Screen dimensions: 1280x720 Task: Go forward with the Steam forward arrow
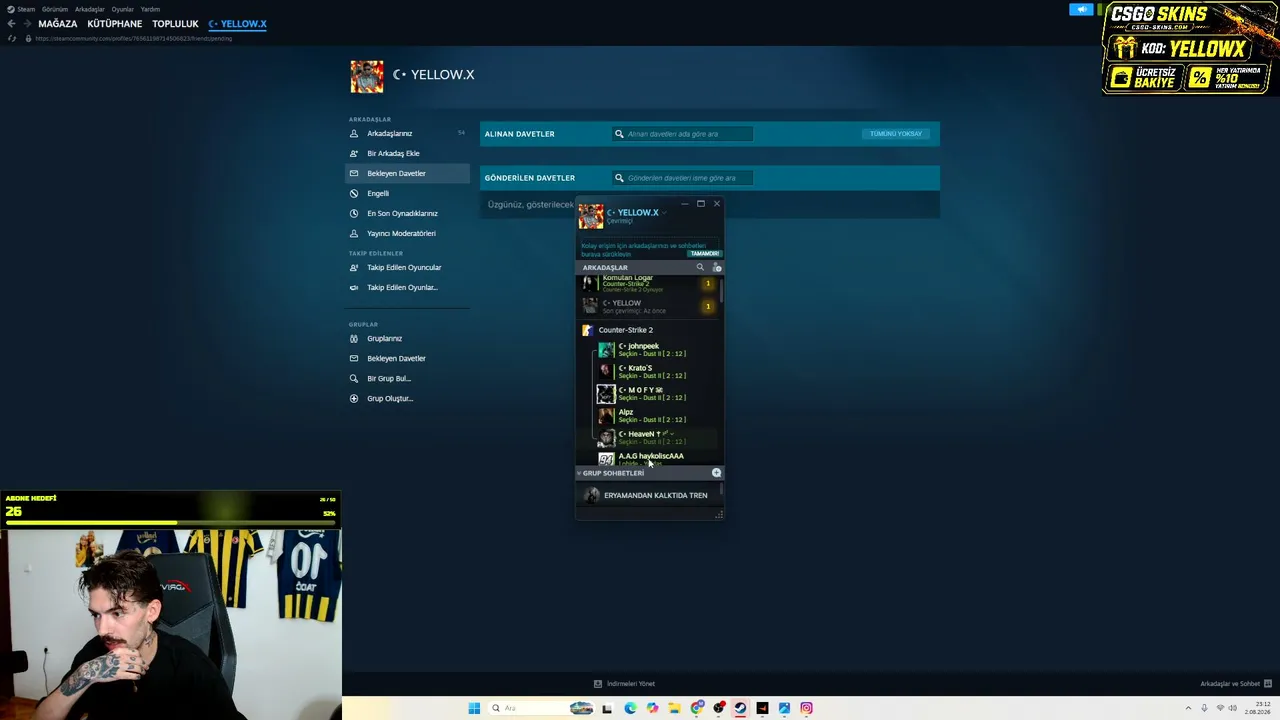26,24
